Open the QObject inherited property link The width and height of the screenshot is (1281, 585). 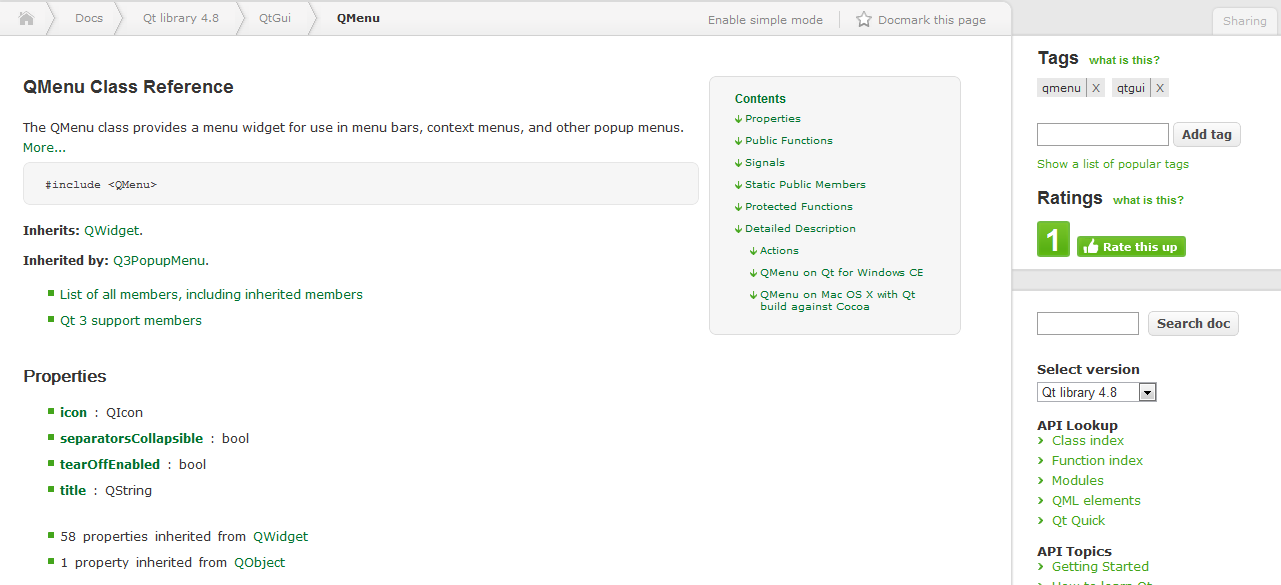[259, 563]
